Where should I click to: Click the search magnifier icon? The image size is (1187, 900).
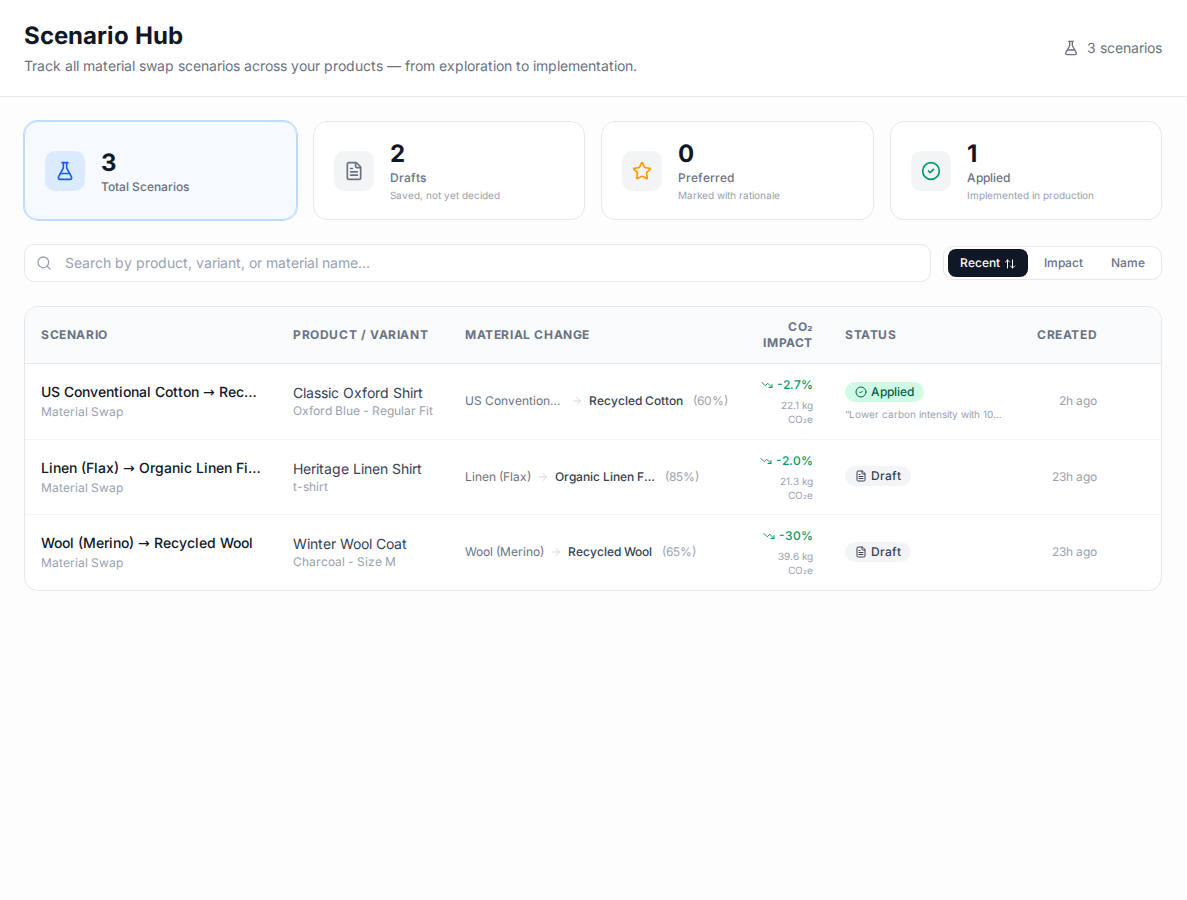click(45, 263)
